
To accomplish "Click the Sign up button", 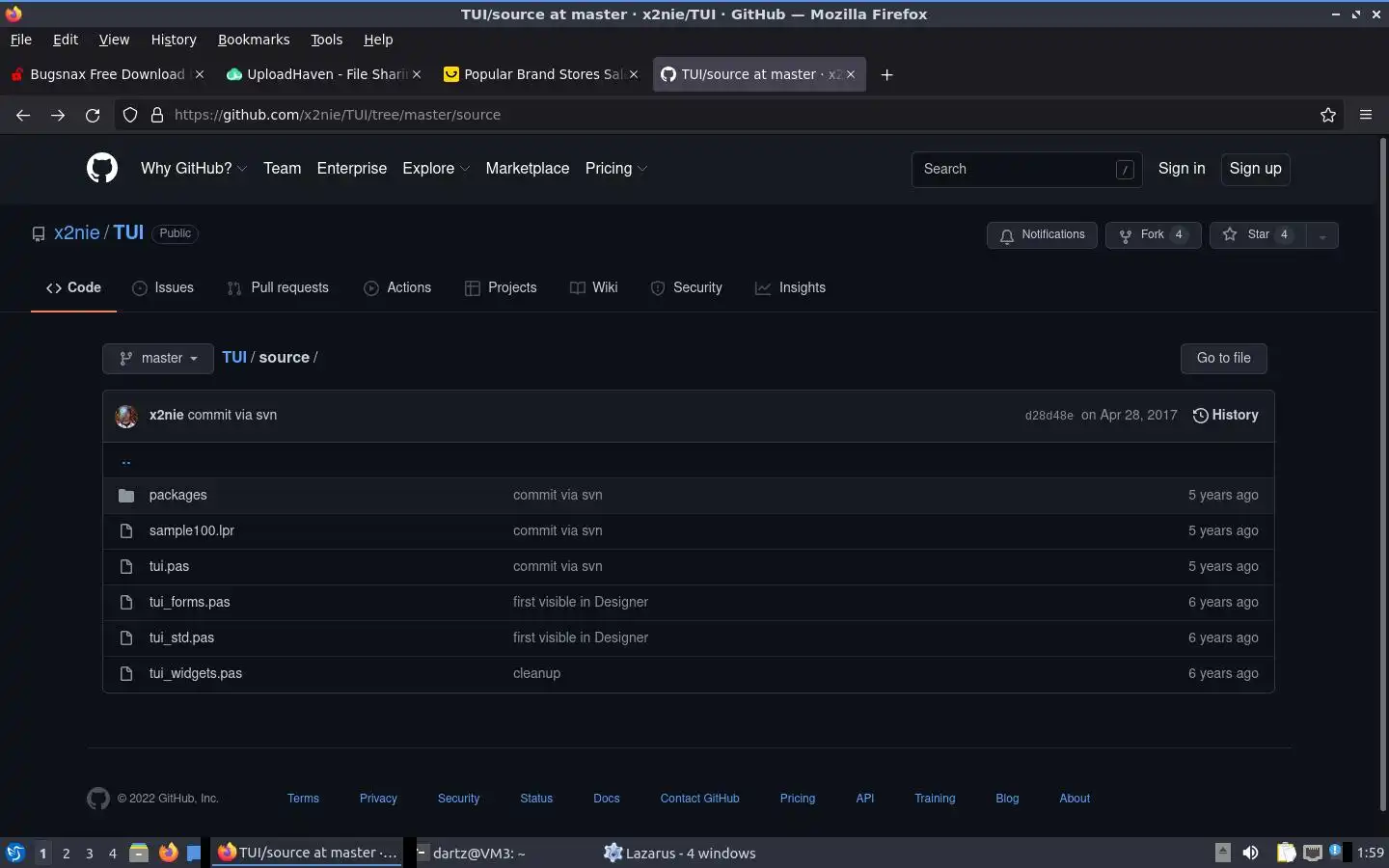I will (1255, 169).
